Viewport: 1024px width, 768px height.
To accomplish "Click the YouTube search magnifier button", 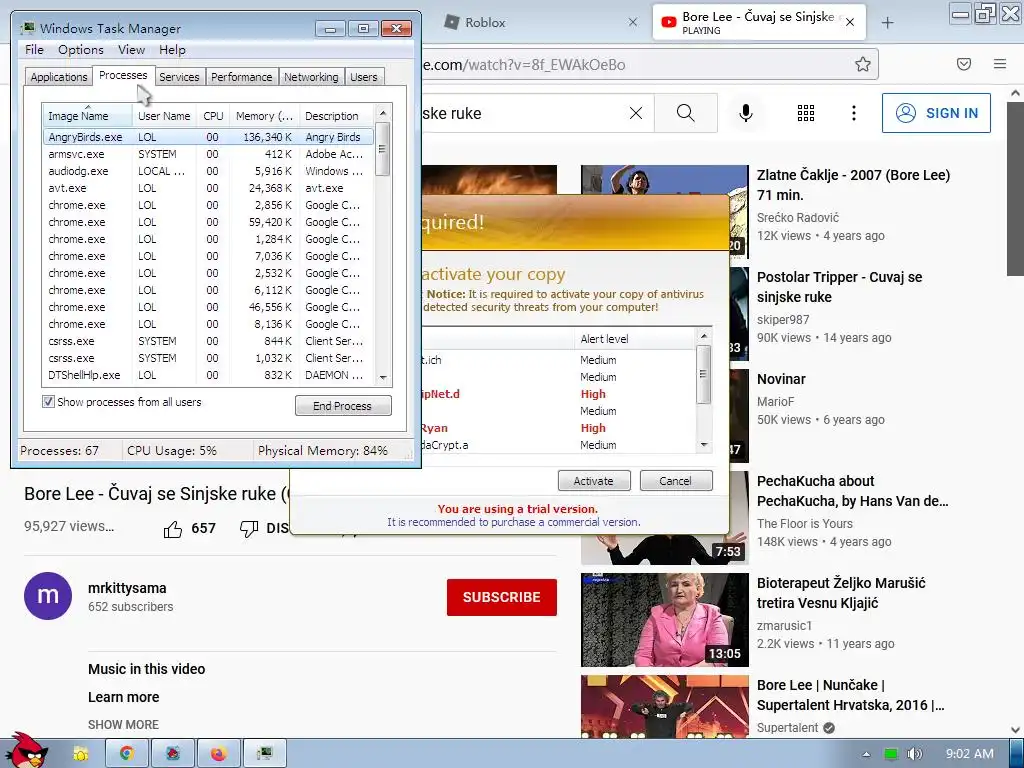I will [x=686, y=113].
